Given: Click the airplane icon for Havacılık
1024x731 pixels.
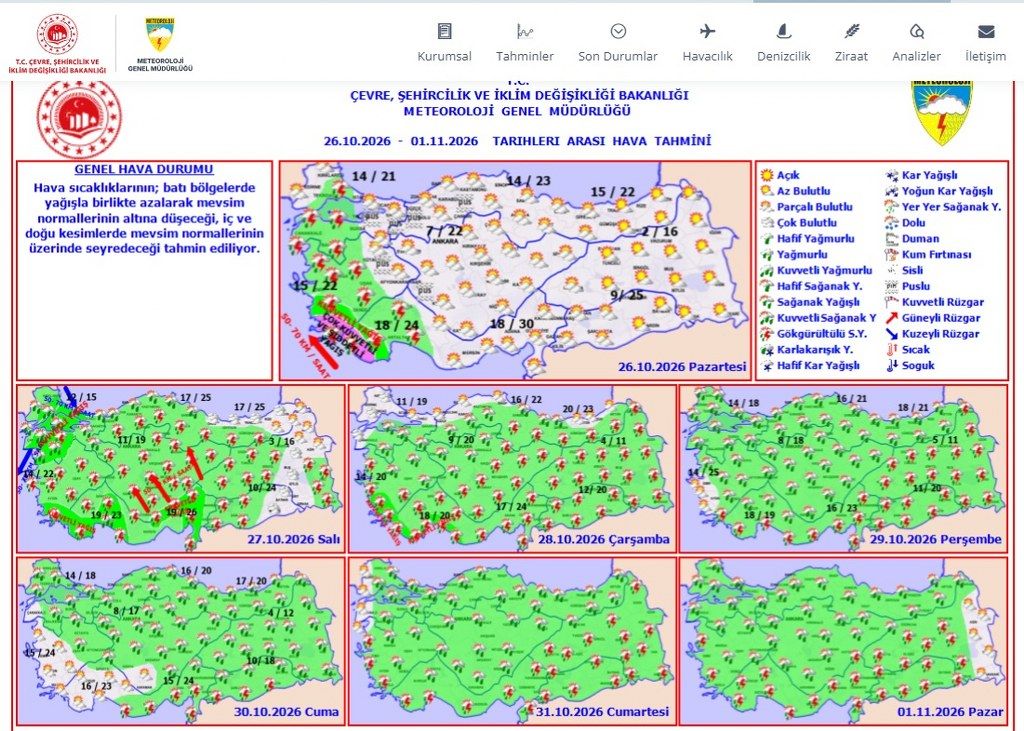Looking at the screenshot, I should (x=707, y=31).
